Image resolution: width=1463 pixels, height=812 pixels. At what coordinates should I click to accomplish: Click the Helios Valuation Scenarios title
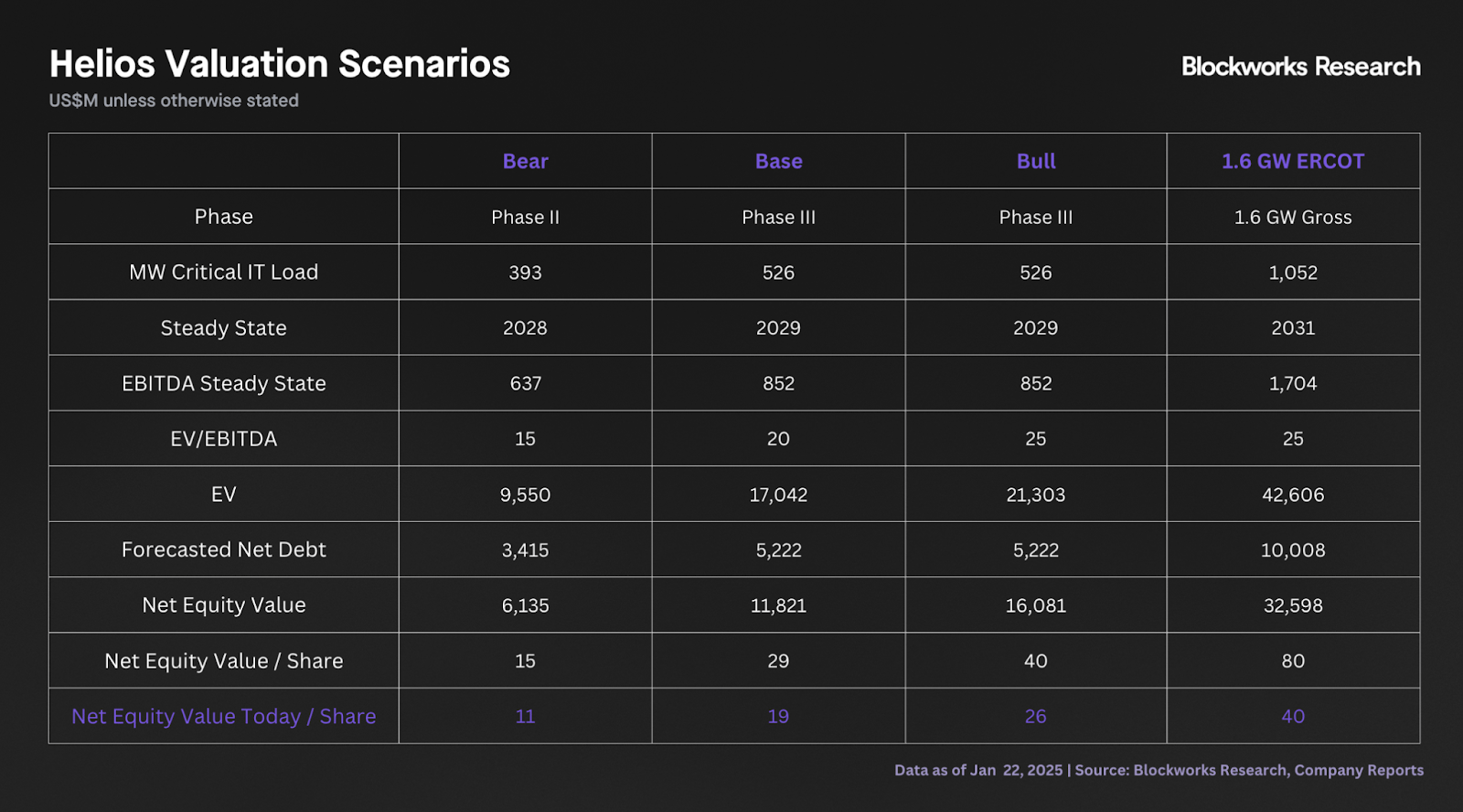pyautogui.click(x=279, y=64)
